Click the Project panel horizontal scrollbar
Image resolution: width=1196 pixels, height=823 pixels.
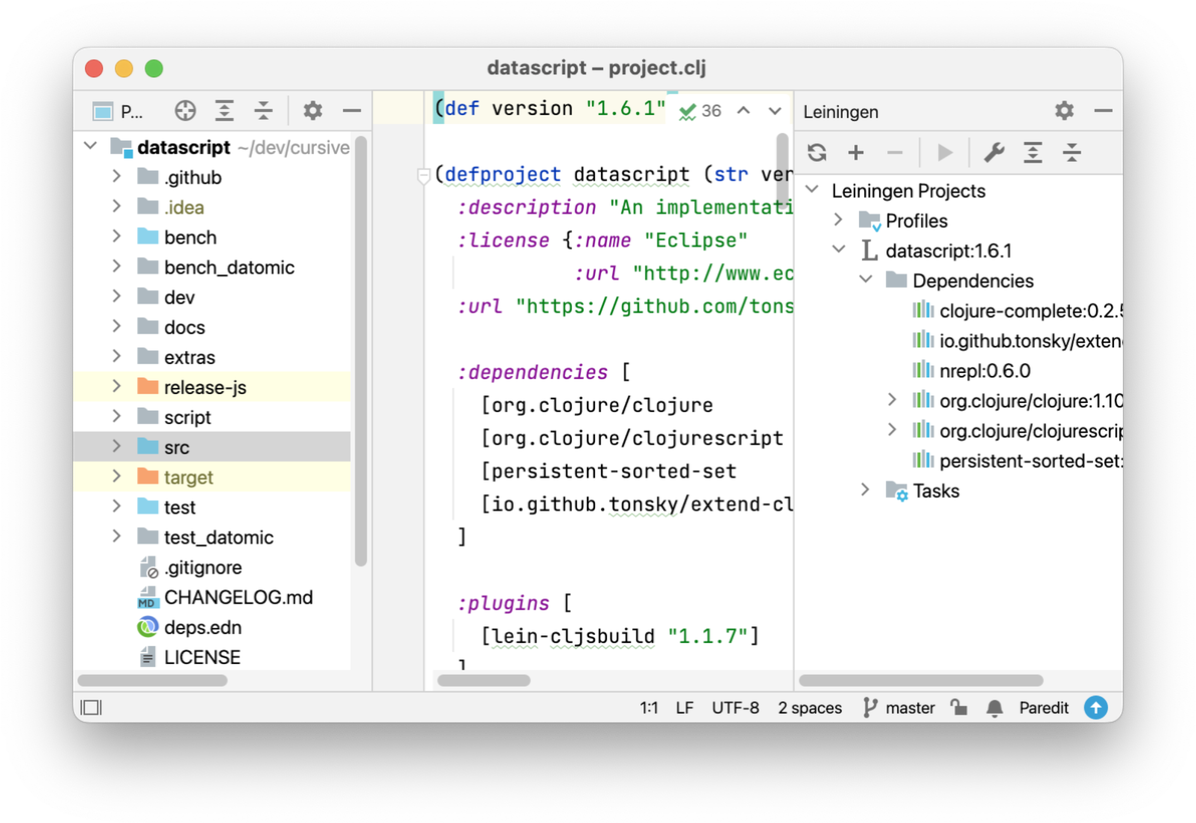[x=153, y=680]
